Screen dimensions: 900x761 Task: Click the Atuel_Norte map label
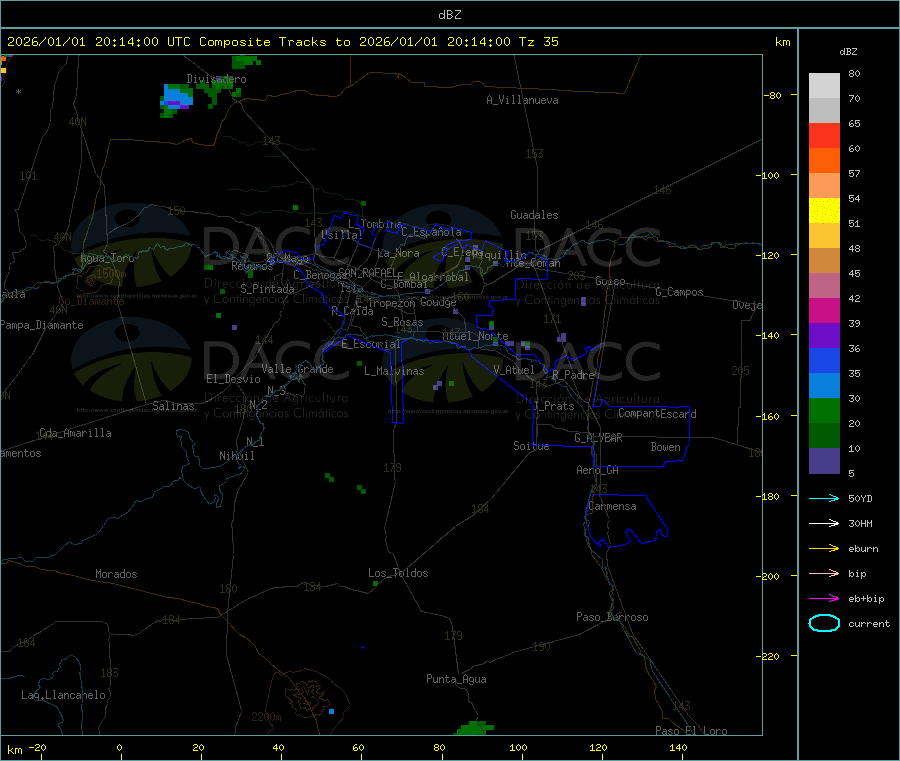click(x=475, y=336)
